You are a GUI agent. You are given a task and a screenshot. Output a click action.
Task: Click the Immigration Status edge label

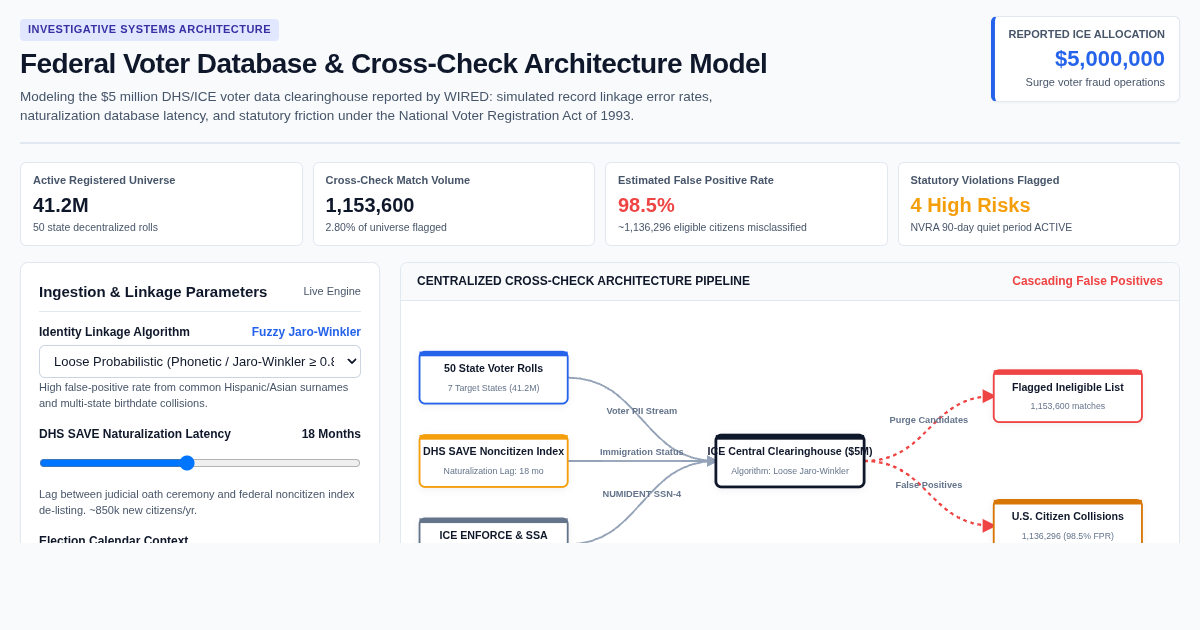click(x=642, y=452)
